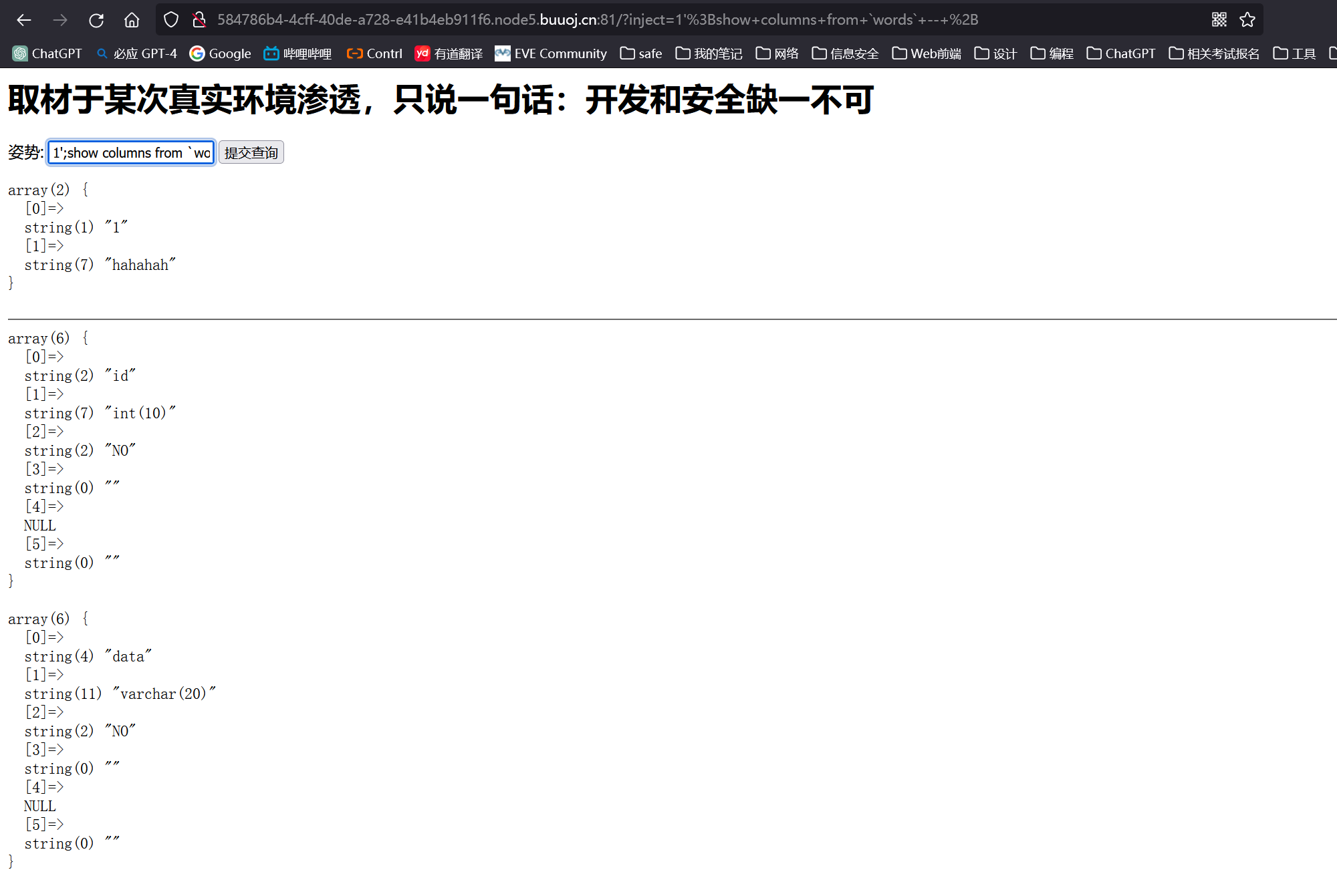The image size is (1337, 896).
Task: Click the page heading 取材于某次真实环境渗透
Action: point(441,100)
